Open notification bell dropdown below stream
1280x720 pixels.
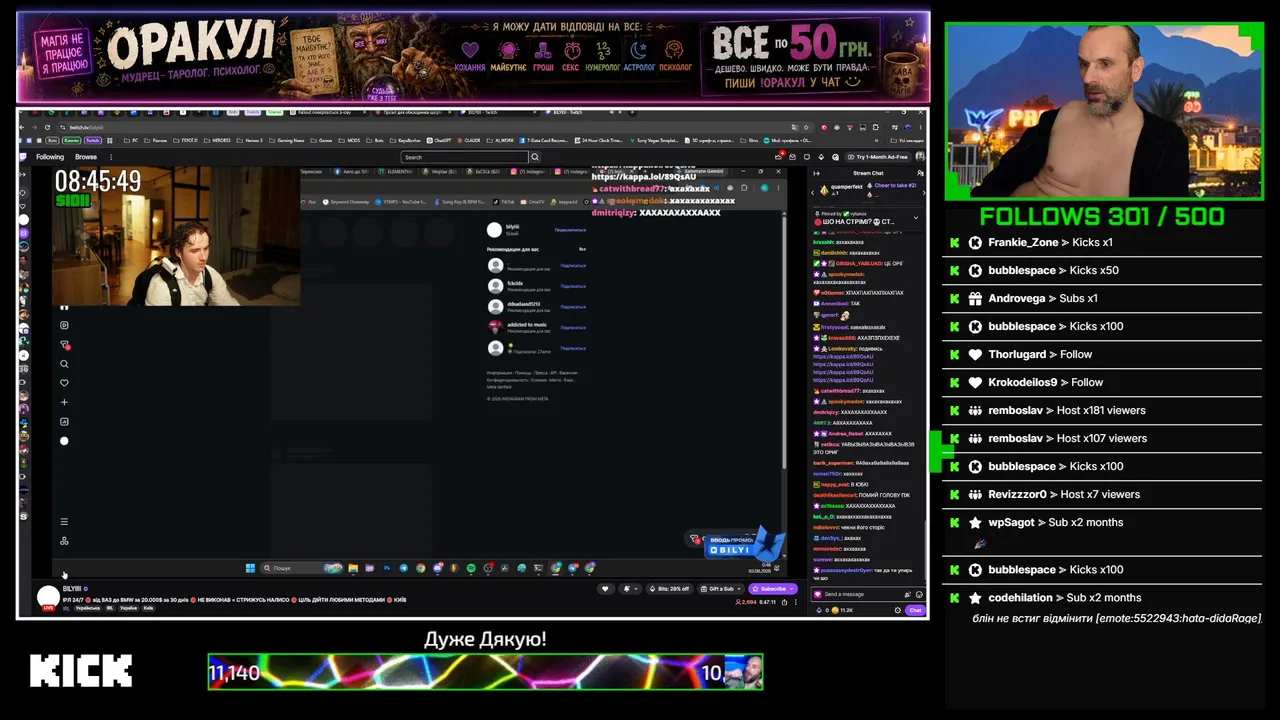coord(630,589)
